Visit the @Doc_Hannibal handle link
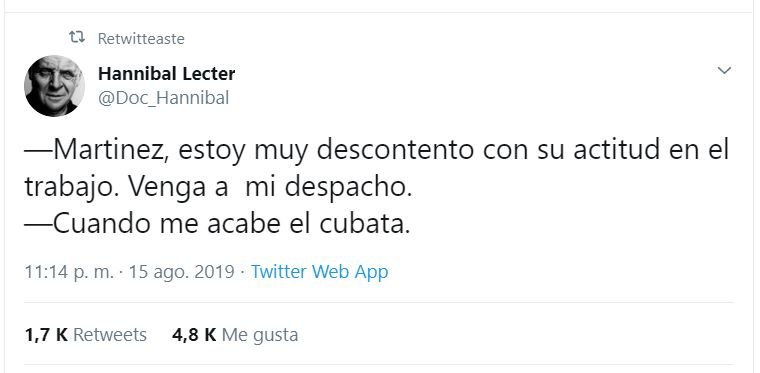 pyautogui.click(x=163, y=98)
